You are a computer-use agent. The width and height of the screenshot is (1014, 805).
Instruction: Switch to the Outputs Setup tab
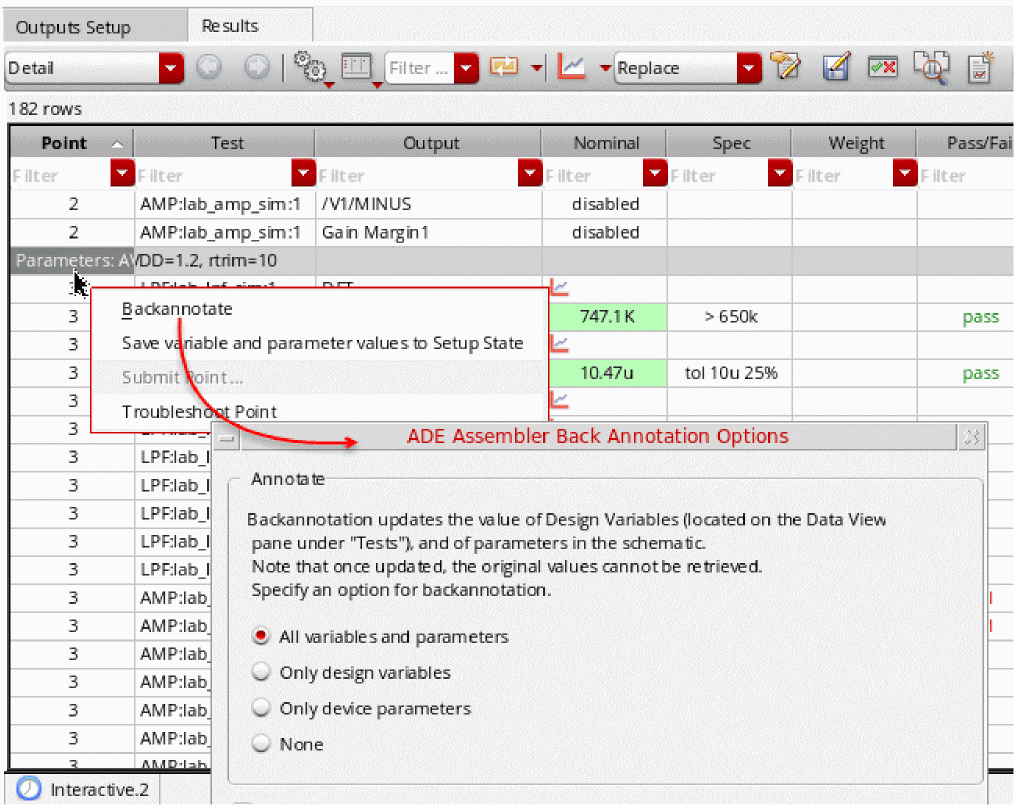[73, 27]
